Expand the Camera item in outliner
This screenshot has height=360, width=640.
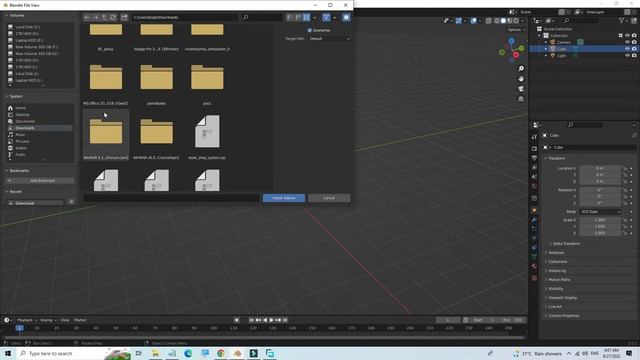[546, 42]
